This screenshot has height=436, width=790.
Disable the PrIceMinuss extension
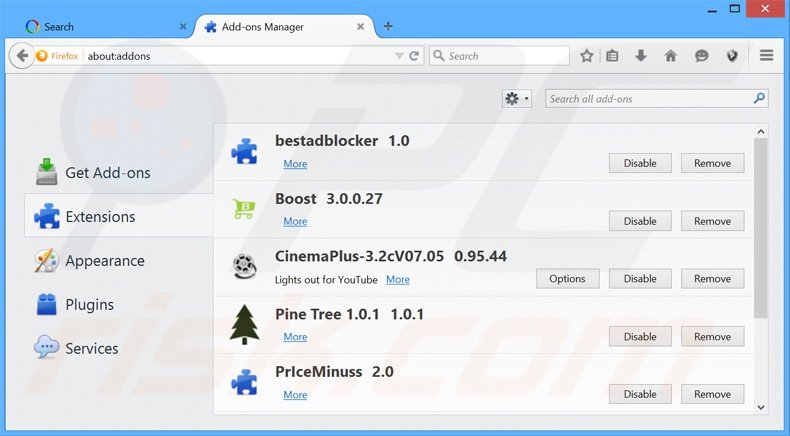pyautogui.click(x=640, y=394)
